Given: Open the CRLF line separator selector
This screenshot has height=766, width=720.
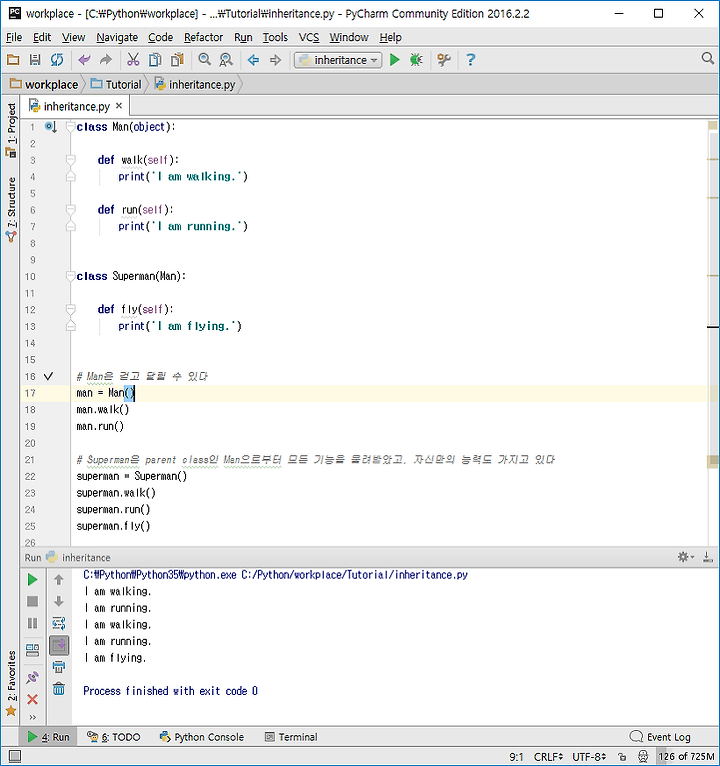Looking at the screenshot, I should click(x=548, y=757).
